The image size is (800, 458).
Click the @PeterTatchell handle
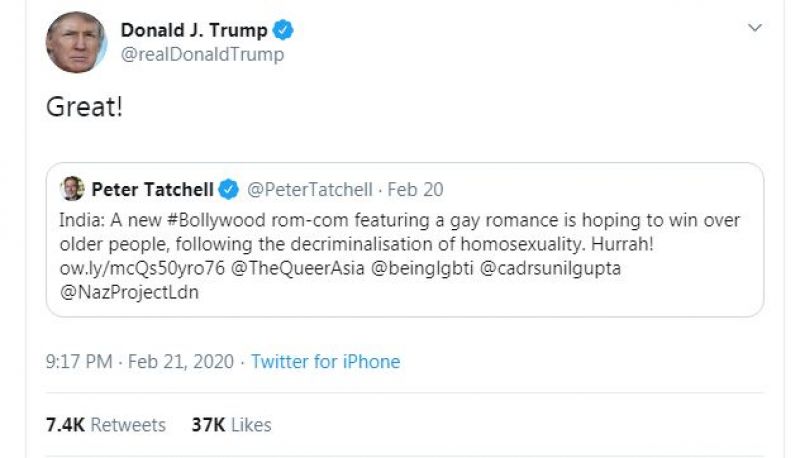pyautogui.click(x=309, y=190)
